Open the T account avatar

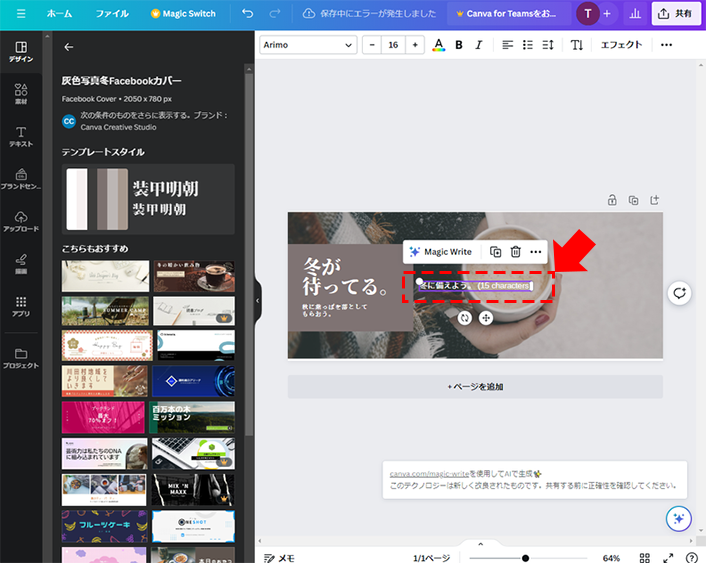point(588,14)
